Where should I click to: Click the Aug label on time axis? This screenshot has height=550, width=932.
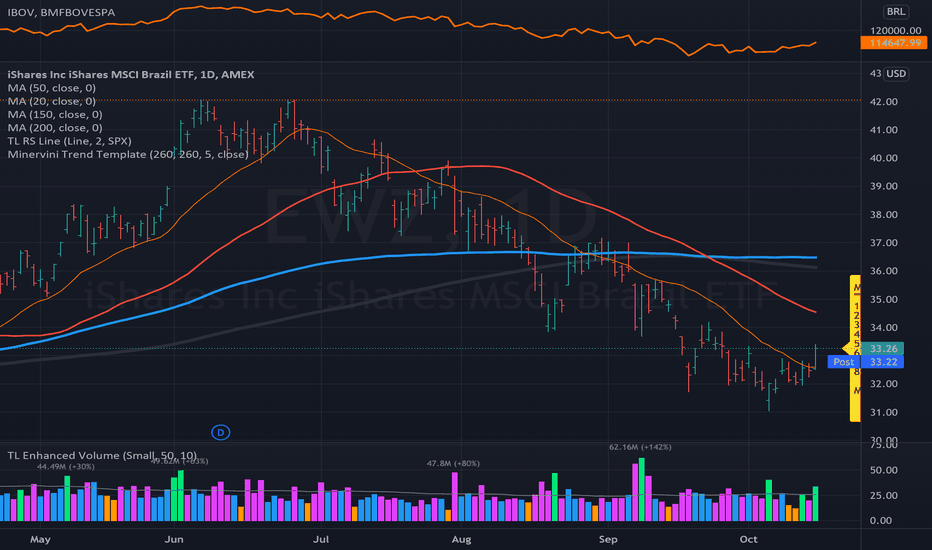[x=461, y=539]
